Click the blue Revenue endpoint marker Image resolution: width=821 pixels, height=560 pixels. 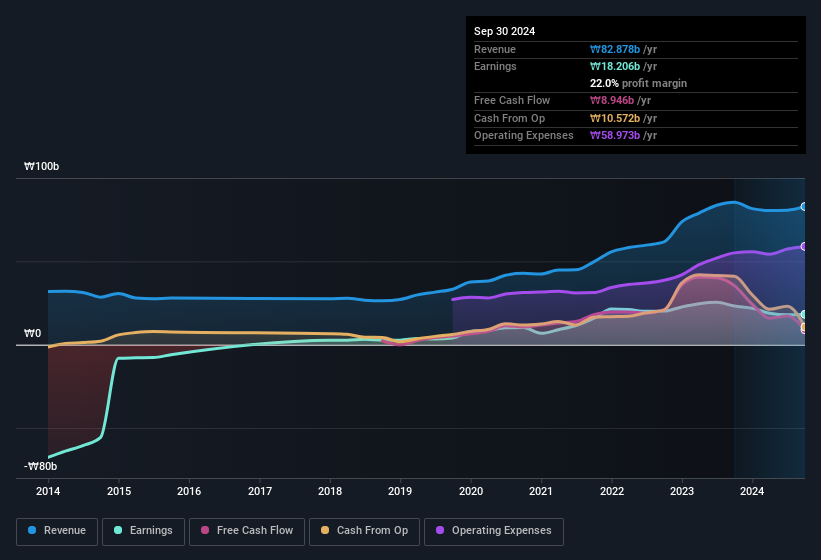tap(804, 207)
